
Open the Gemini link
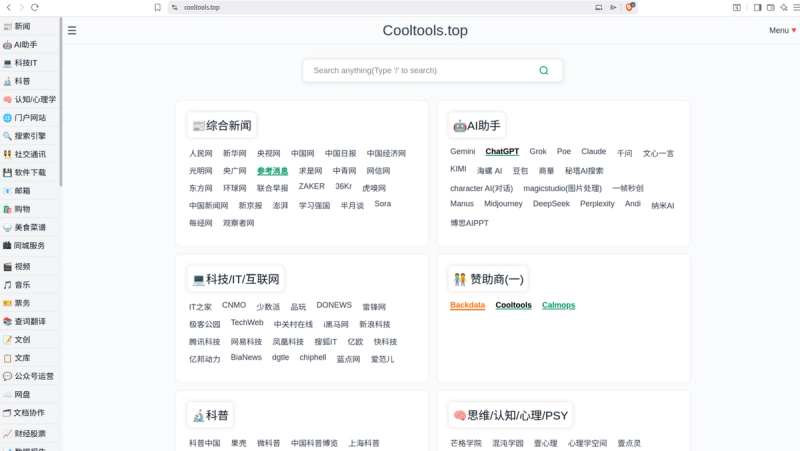(x=463, y=152)
